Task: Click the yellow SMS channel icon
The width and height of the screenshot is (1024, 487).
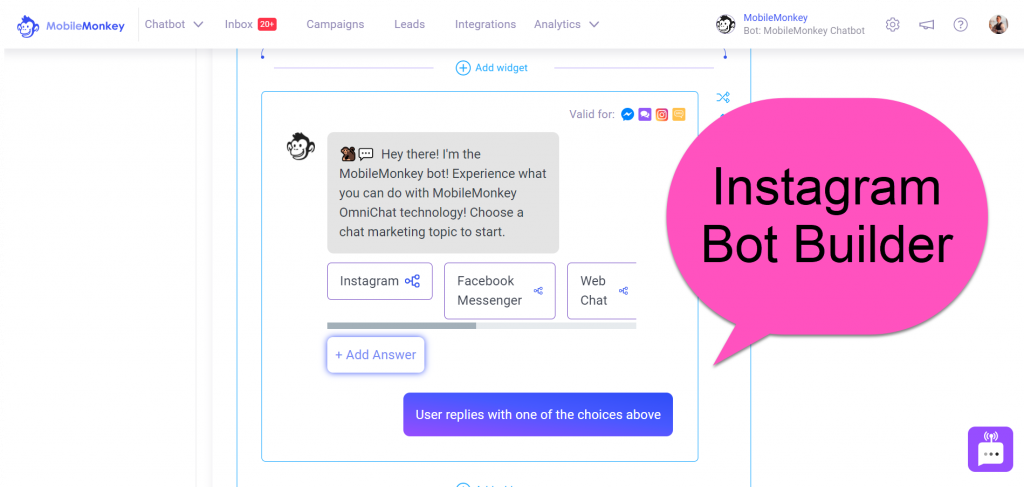Action: pyautogui.click(x=679, y=114)
